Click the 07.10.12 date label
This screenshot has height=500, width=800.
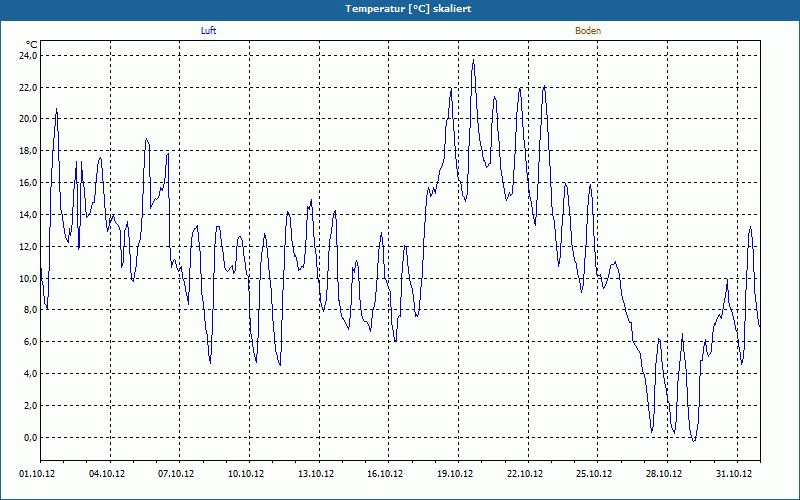click(176, 474)
